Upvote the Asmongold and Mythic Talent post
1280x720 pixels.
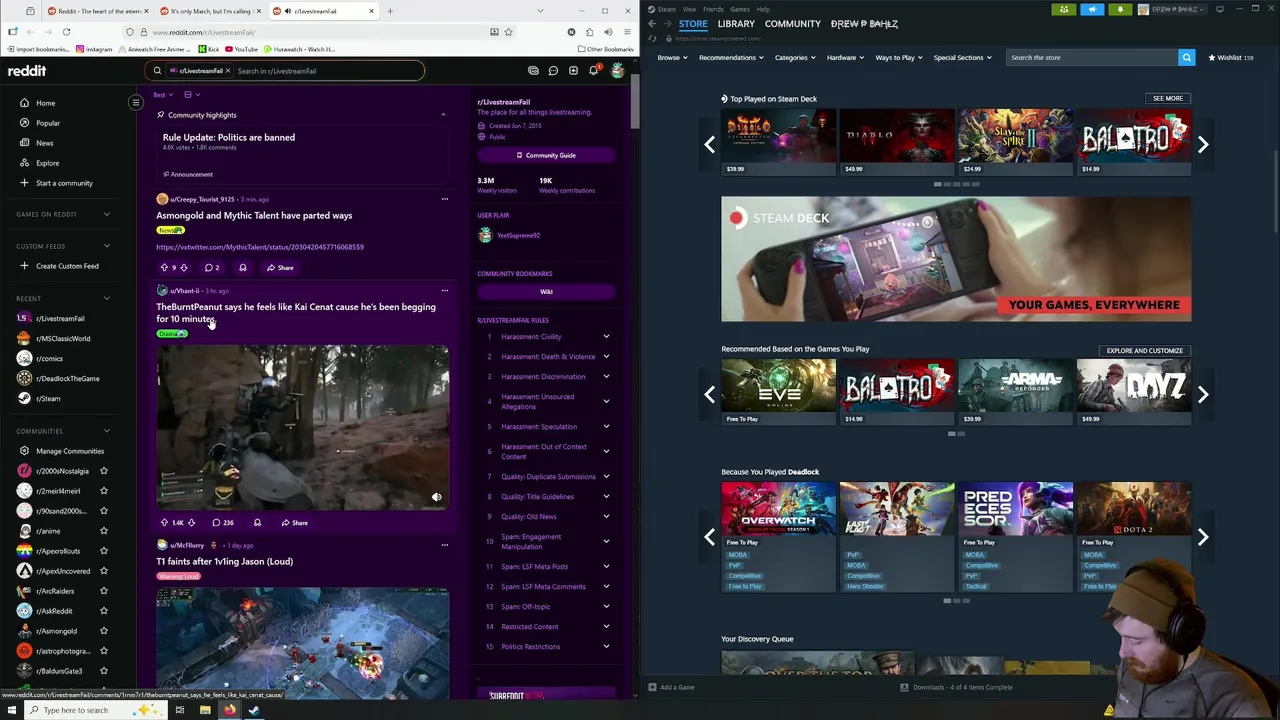[164, 268]
